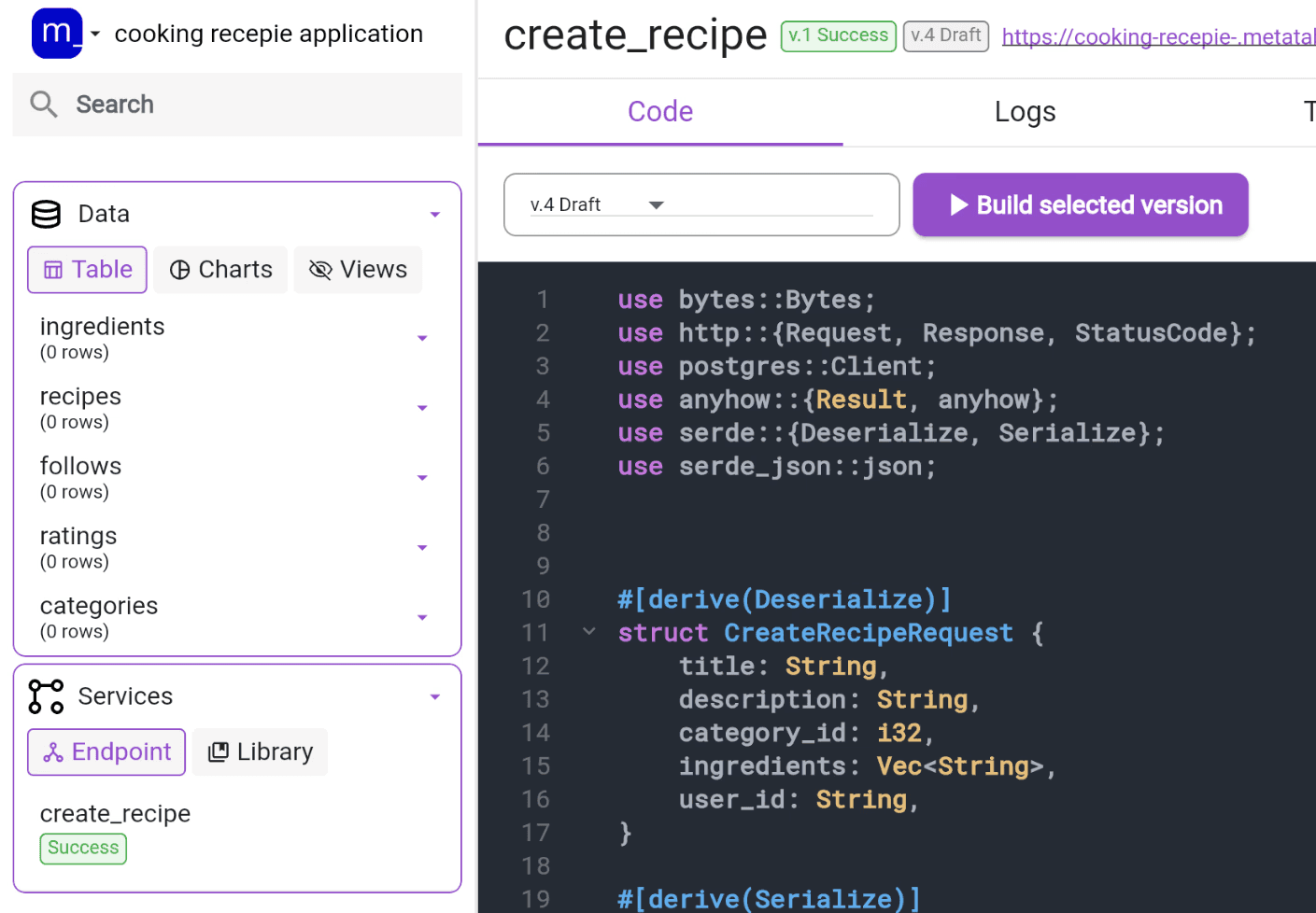This screenshot has width=1316, height=913.
Task: Toggle Table view mode in Data panel
Action: (x=87, y=270)
